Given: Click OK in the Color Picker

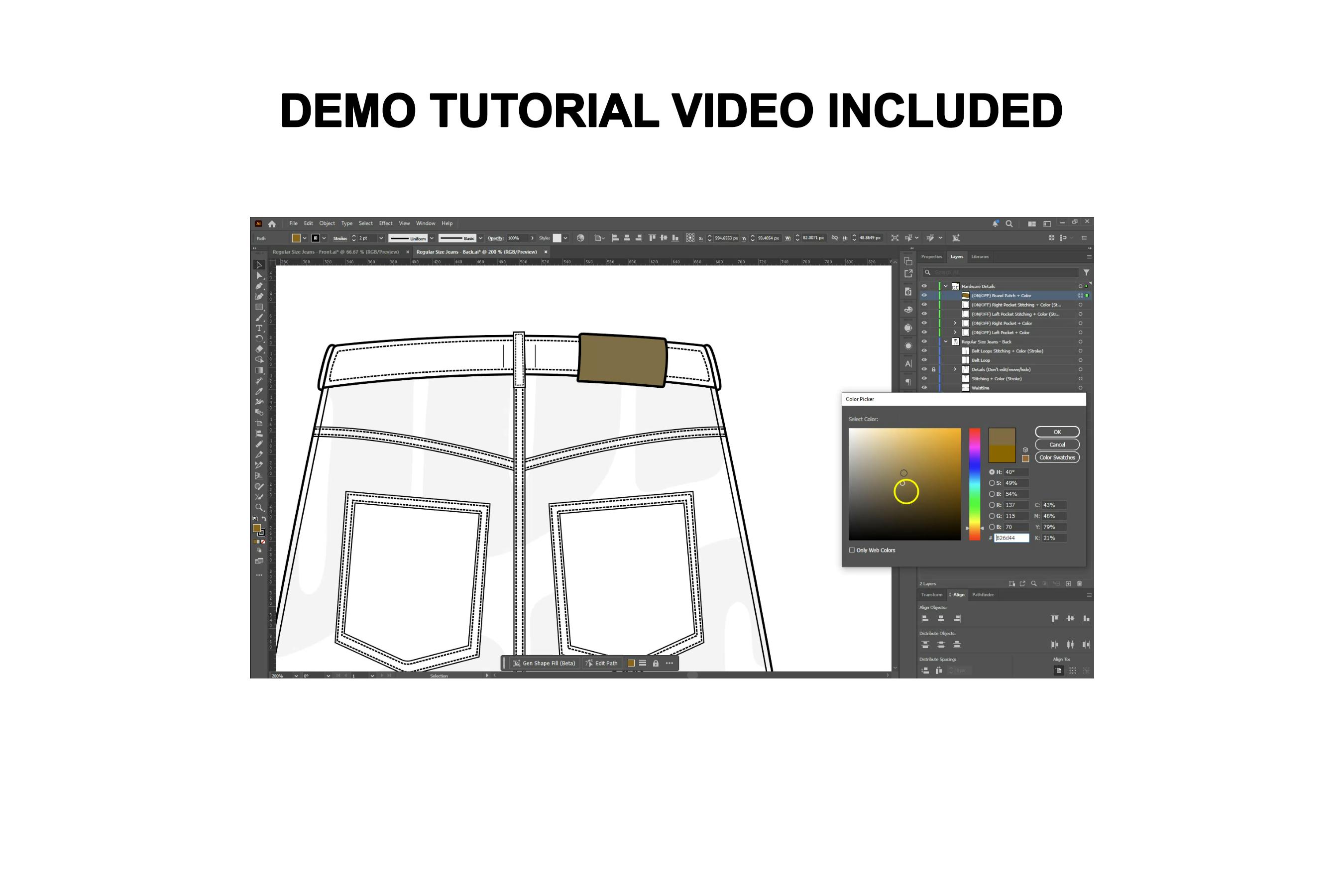Looking at the screenshot, I should 1057,432.
